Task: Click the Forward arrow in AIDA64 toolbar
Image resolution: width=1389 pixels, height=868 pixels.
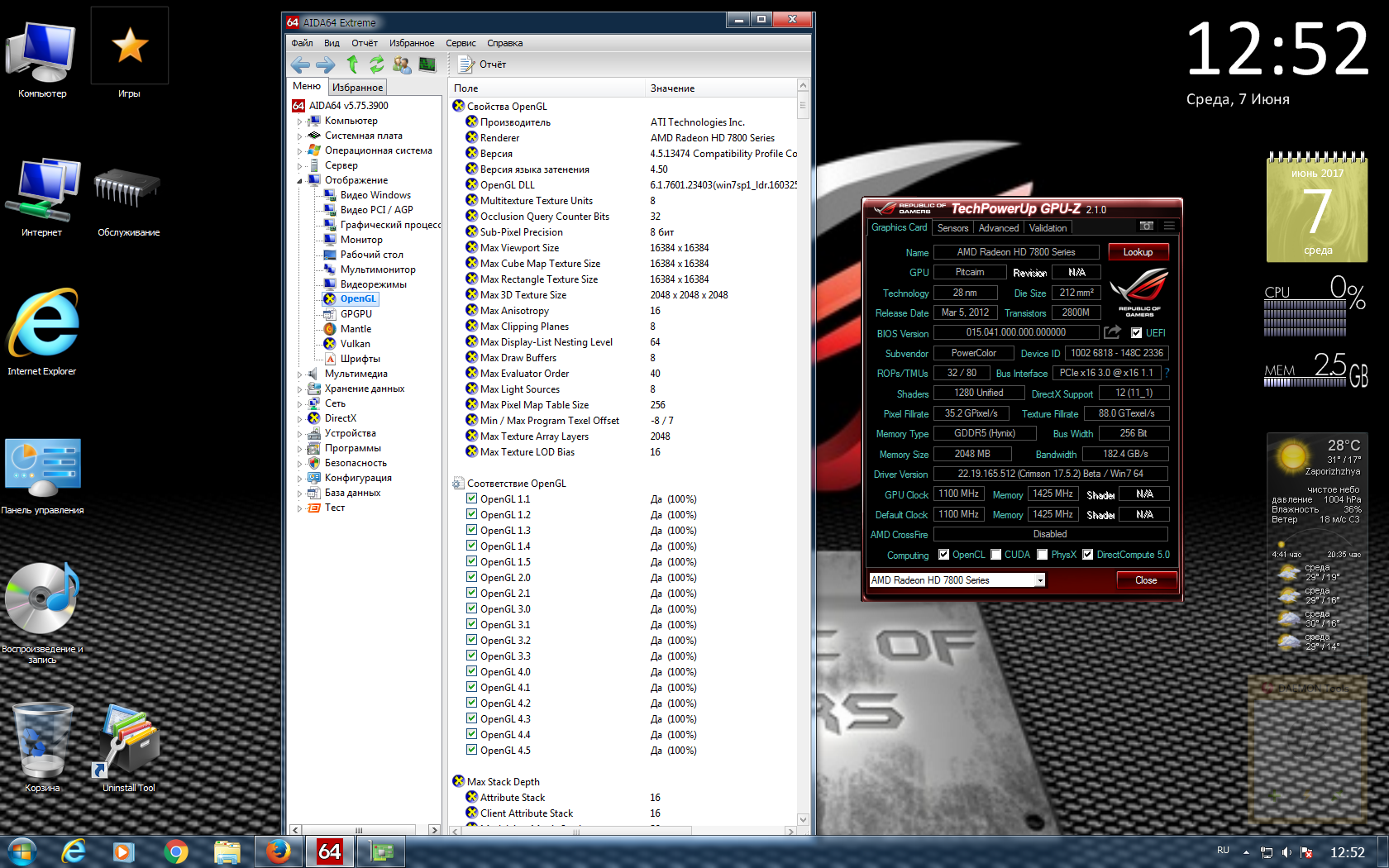Action: (326, 64)
